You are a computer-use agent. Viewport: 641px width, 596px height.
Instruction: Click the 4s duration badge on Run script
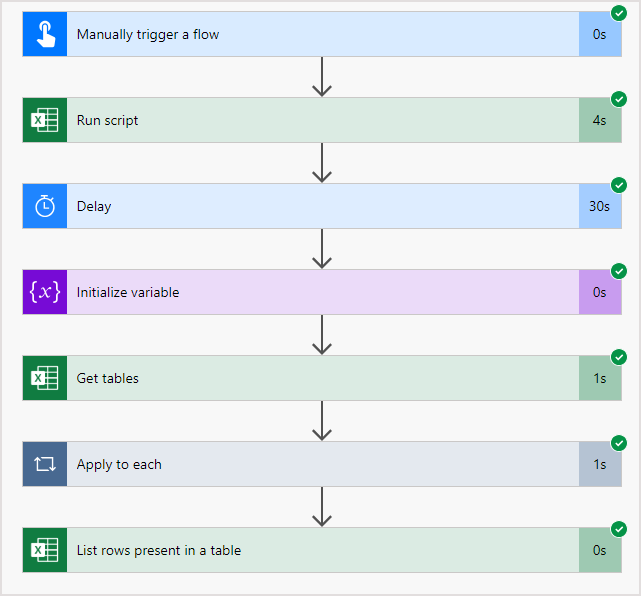pyautogui.click(x=599, y=120)
